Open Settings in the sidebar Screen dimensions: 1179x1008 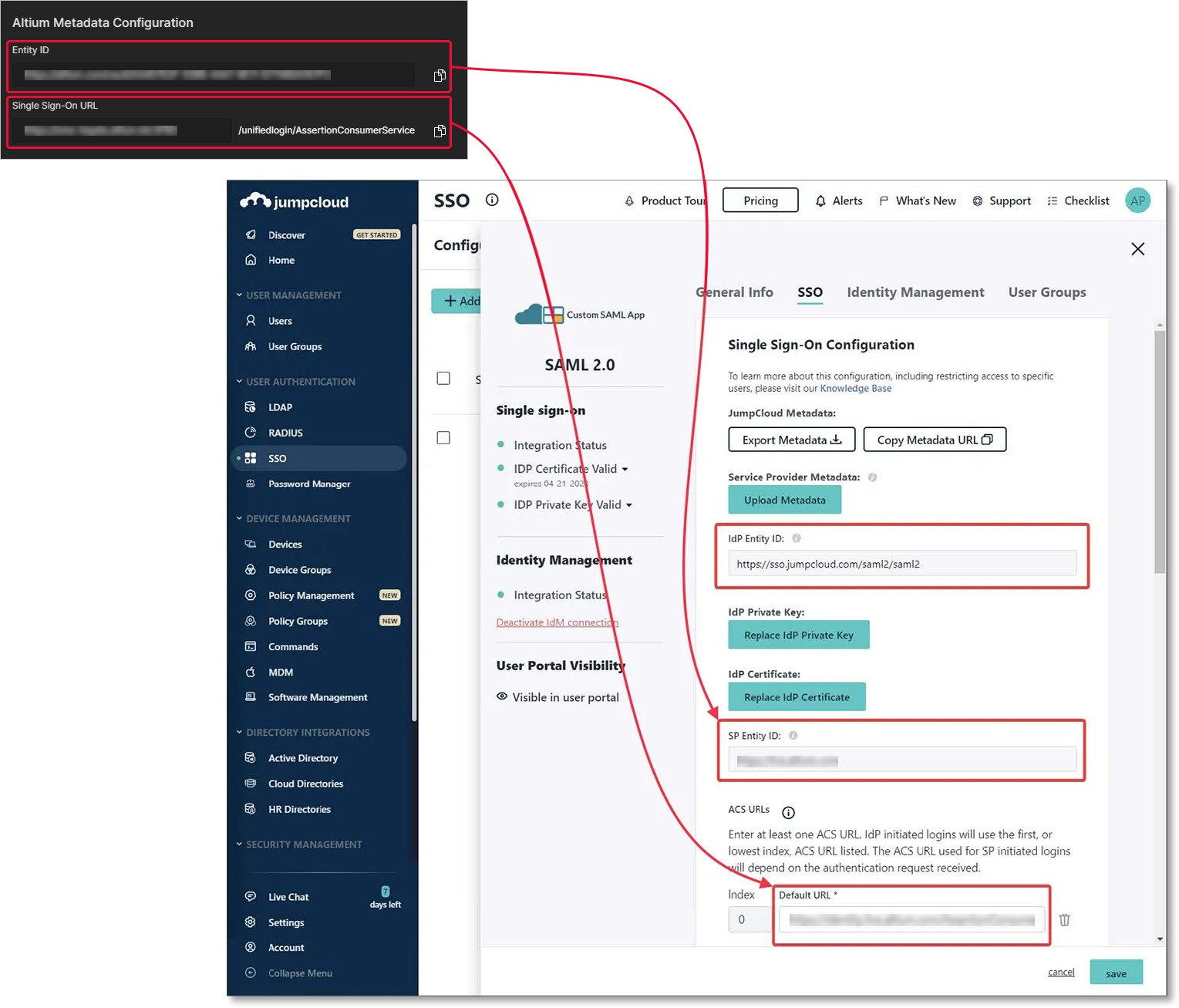[x=286, y=923]
